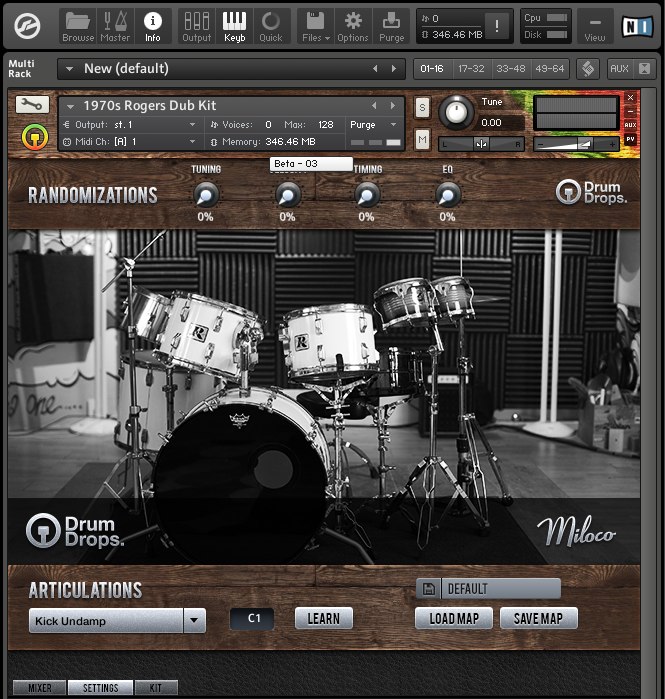Viewport: 665px width, 699px height.
Task: Open the instrument Purge dropdown
Action: 374,125
